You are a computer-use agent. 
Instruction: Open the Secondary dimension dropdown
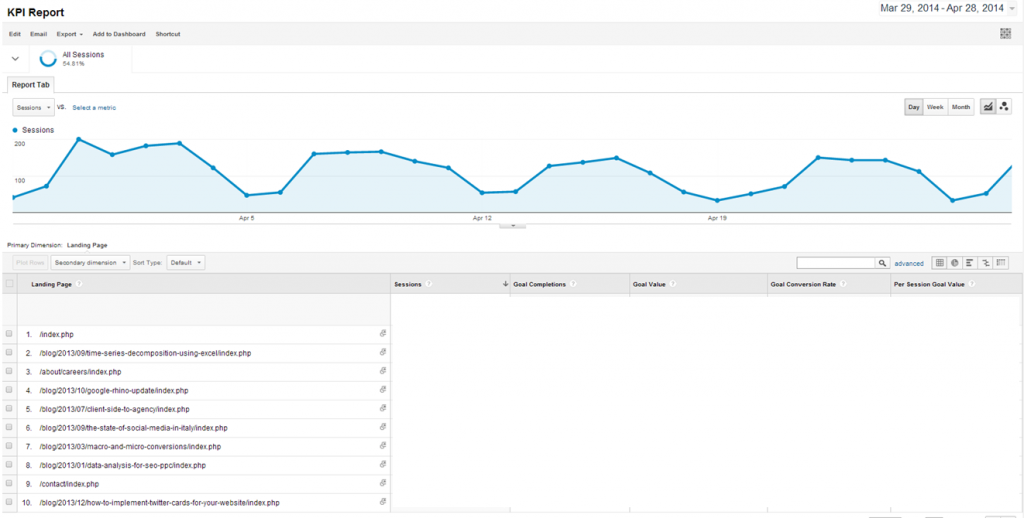click(90, 263)
